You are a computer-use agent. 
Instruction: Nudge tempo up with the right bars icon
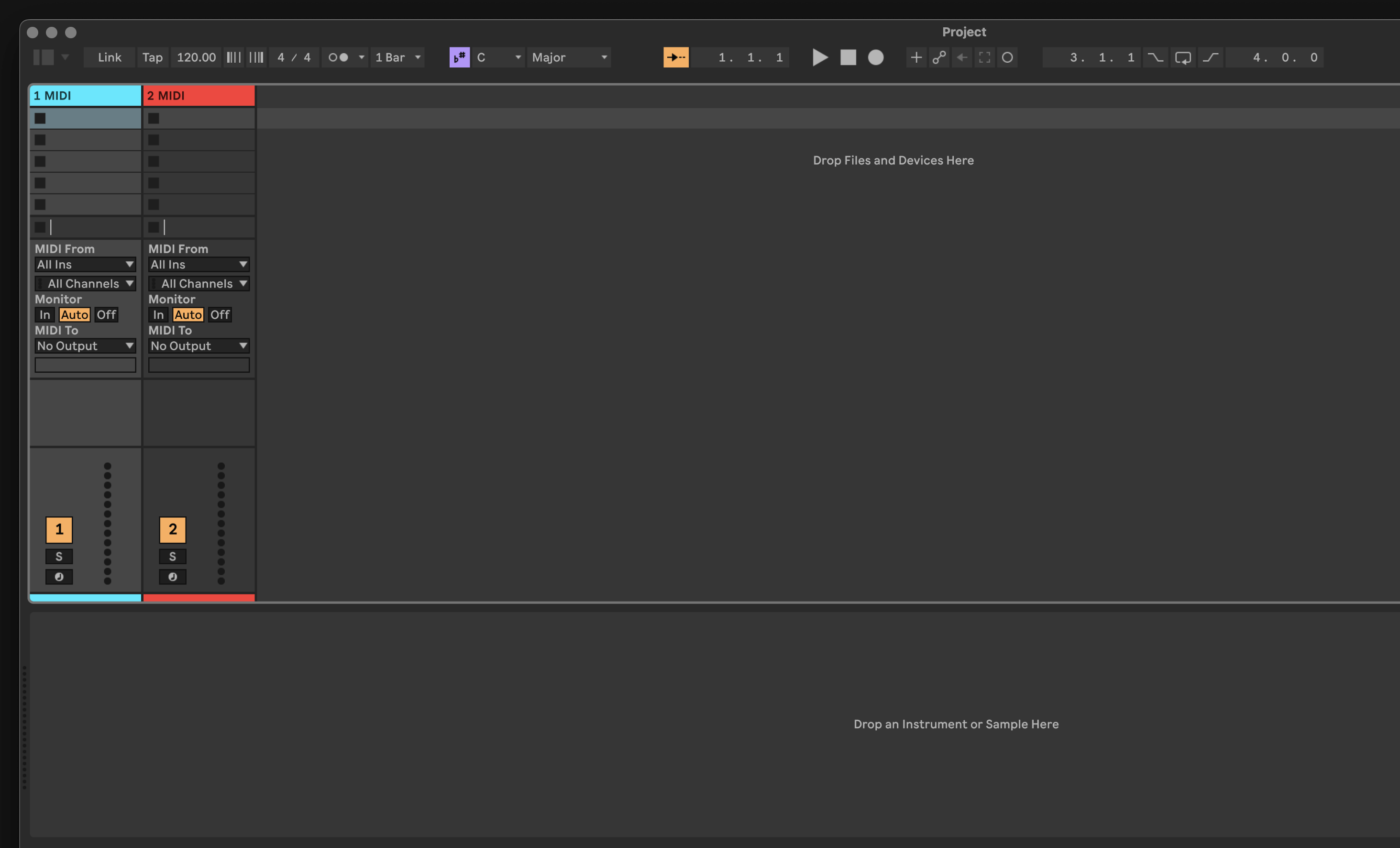(x=256, y=57)
